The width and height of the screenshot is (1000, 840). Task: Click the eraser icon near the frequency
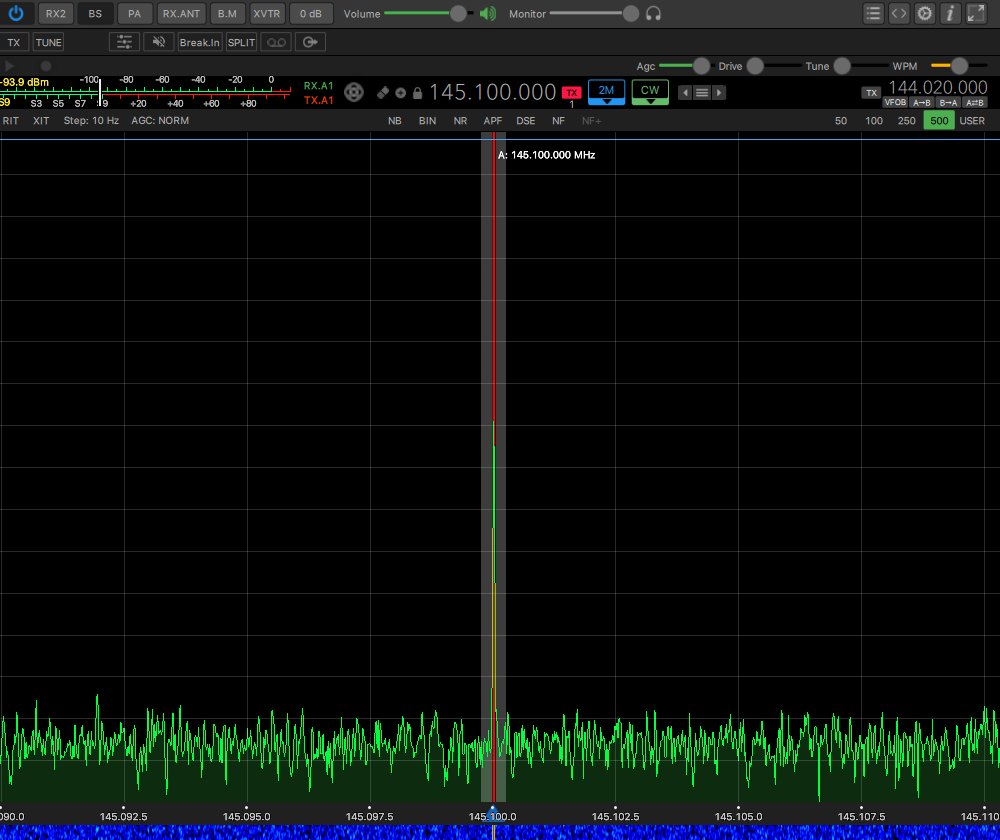point(383,93)
